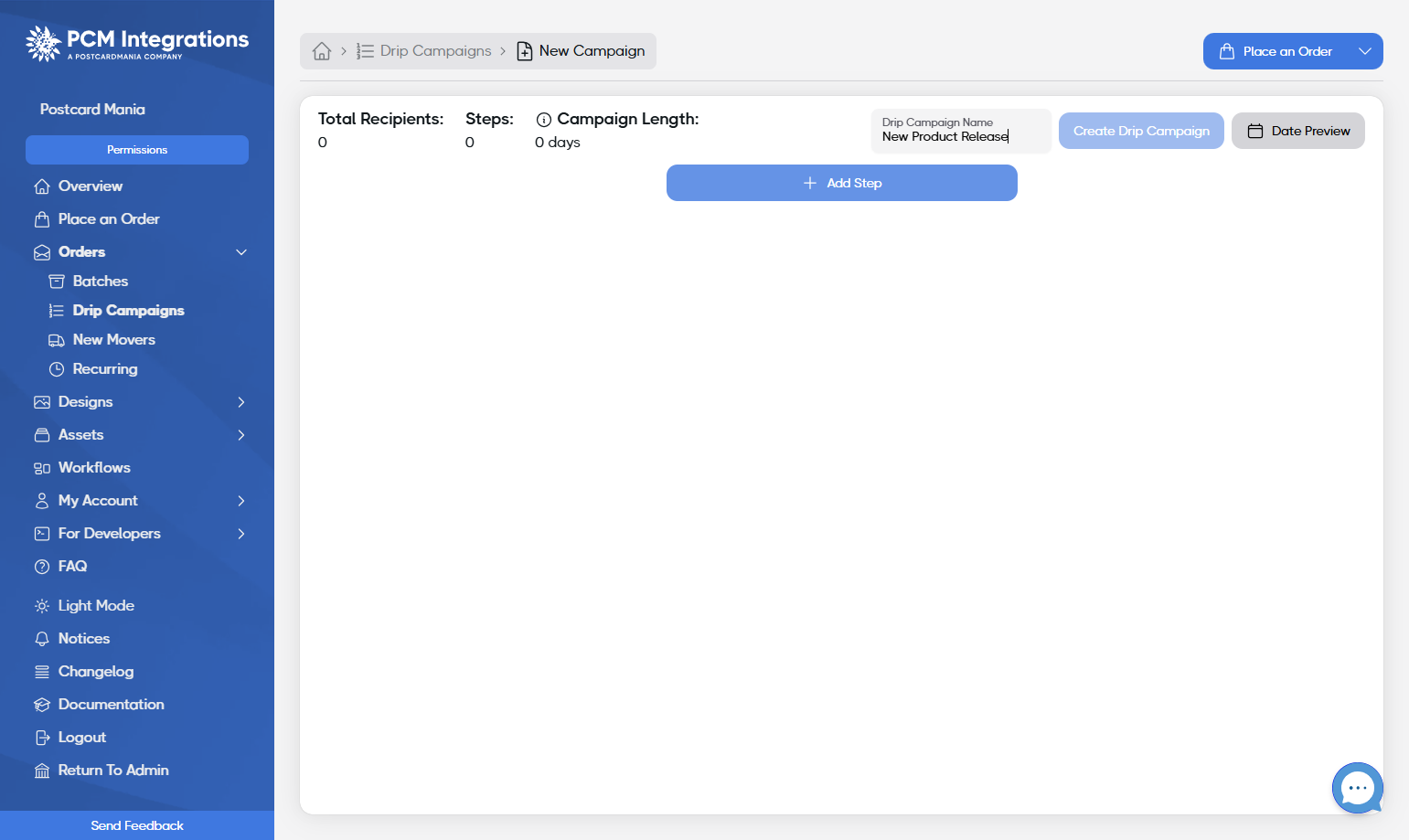The image size is (1409, 840).
Task: Click the Date Preview button
Action: click(x=1298, y=131)
